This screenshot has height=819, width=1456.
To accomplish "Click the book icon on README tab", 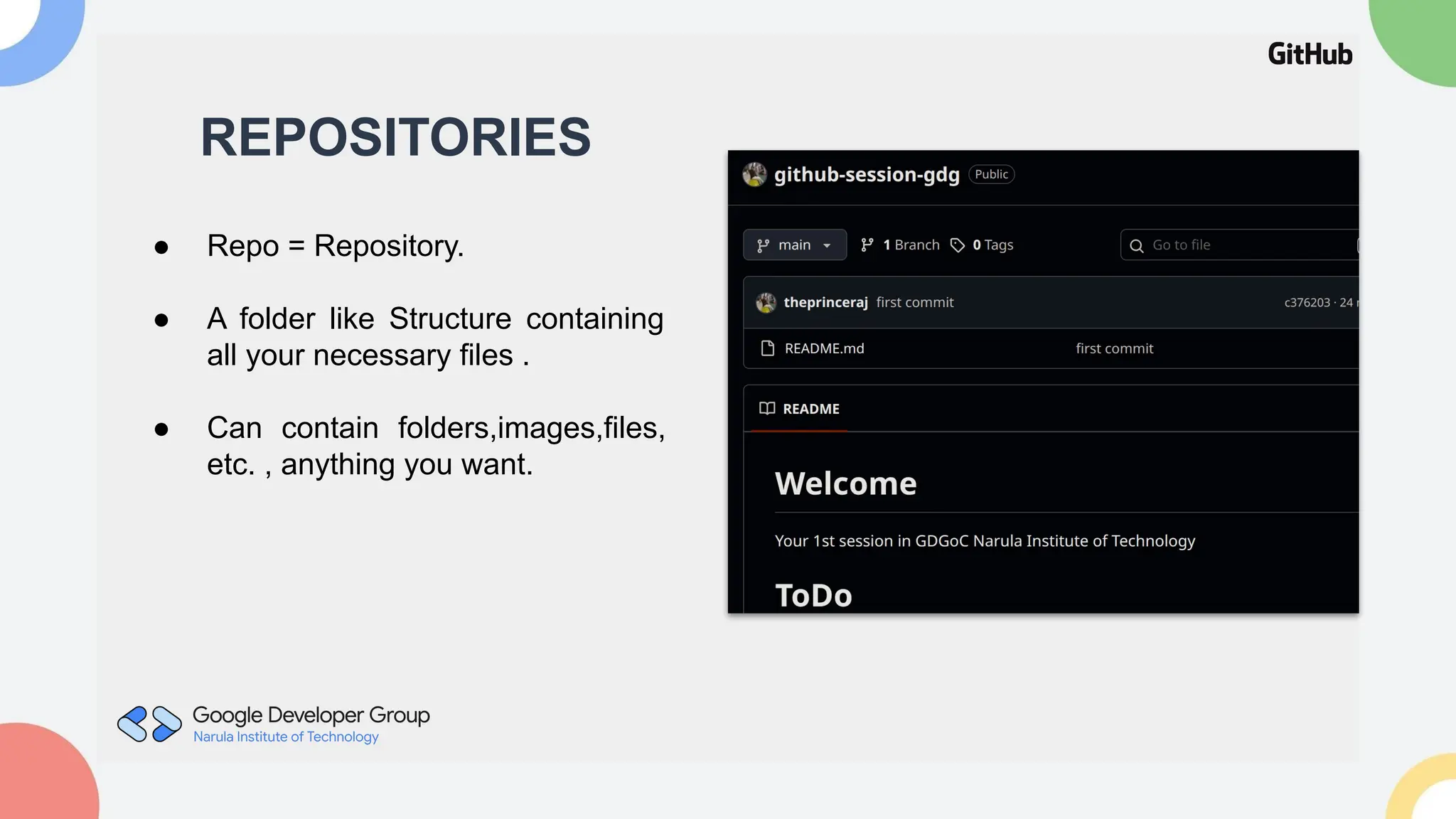I will pyautogui.click(x=766, y=408).
